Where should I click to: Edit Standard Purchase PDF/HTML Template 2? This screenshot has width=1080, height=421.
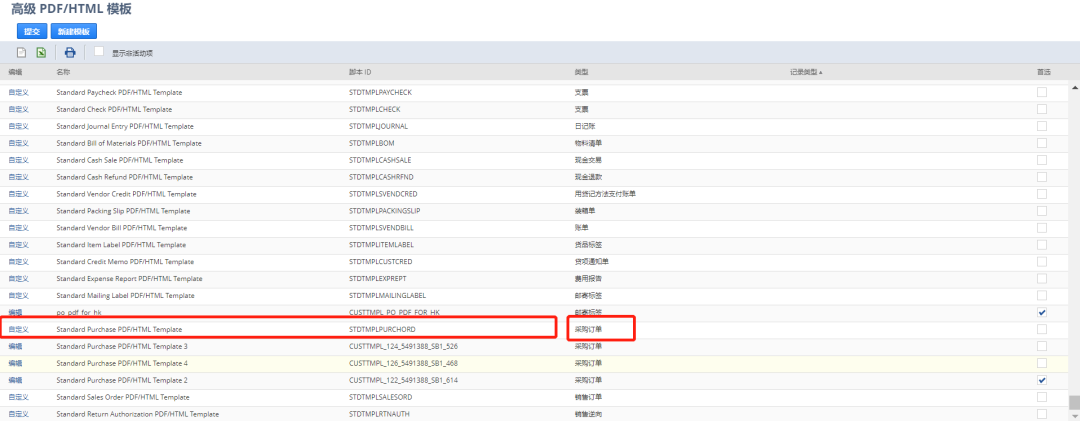tap(15, 380)
